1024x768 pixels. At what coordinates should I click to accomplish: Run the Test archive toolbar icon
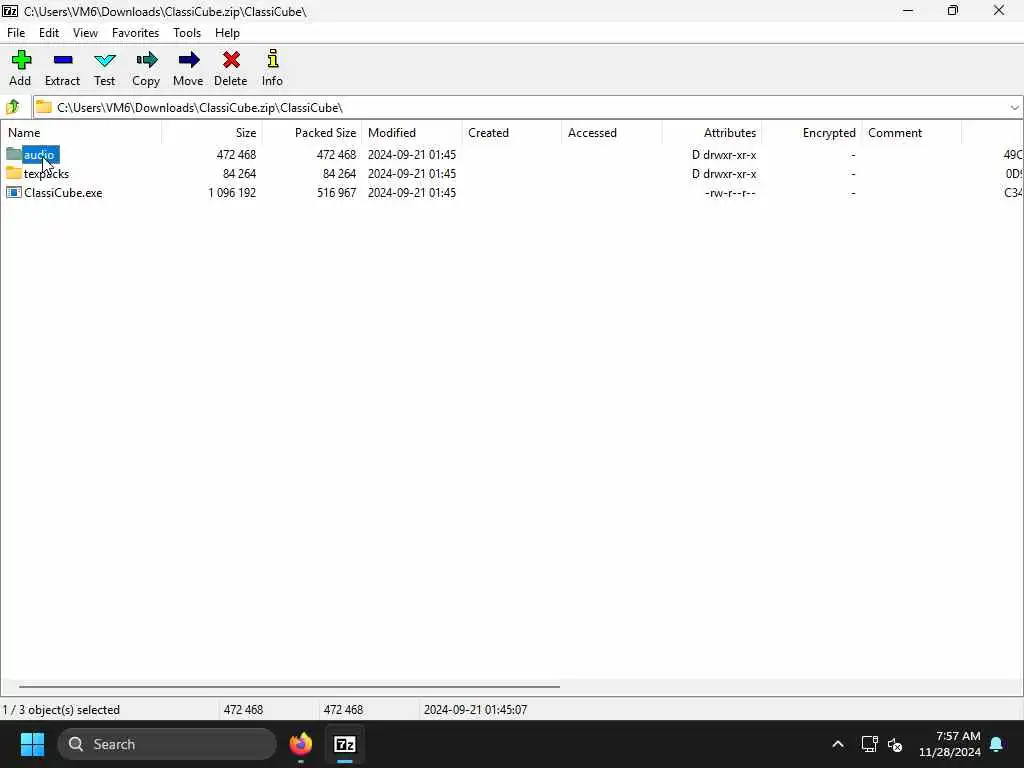coord(104,60)
